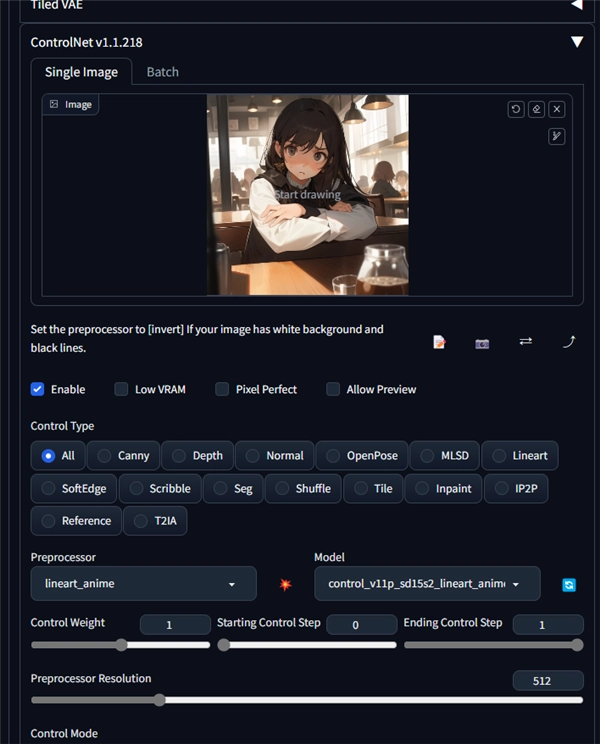Select the All control type
Image resolution: width=600 pixels, height=744 pixels.
point(58,456)
